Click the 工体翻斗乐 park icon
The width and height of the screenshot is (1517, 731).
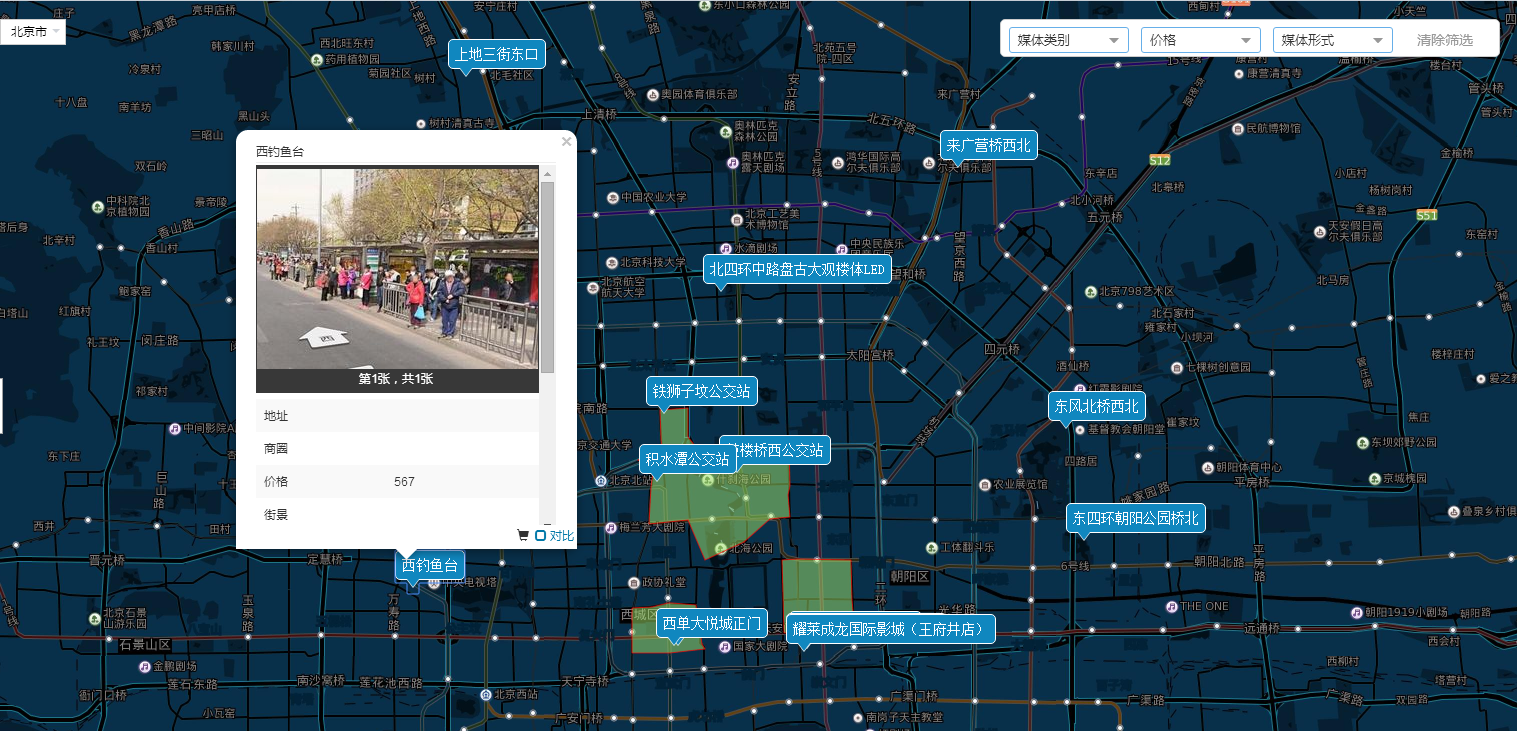click(x=930, y=547)
